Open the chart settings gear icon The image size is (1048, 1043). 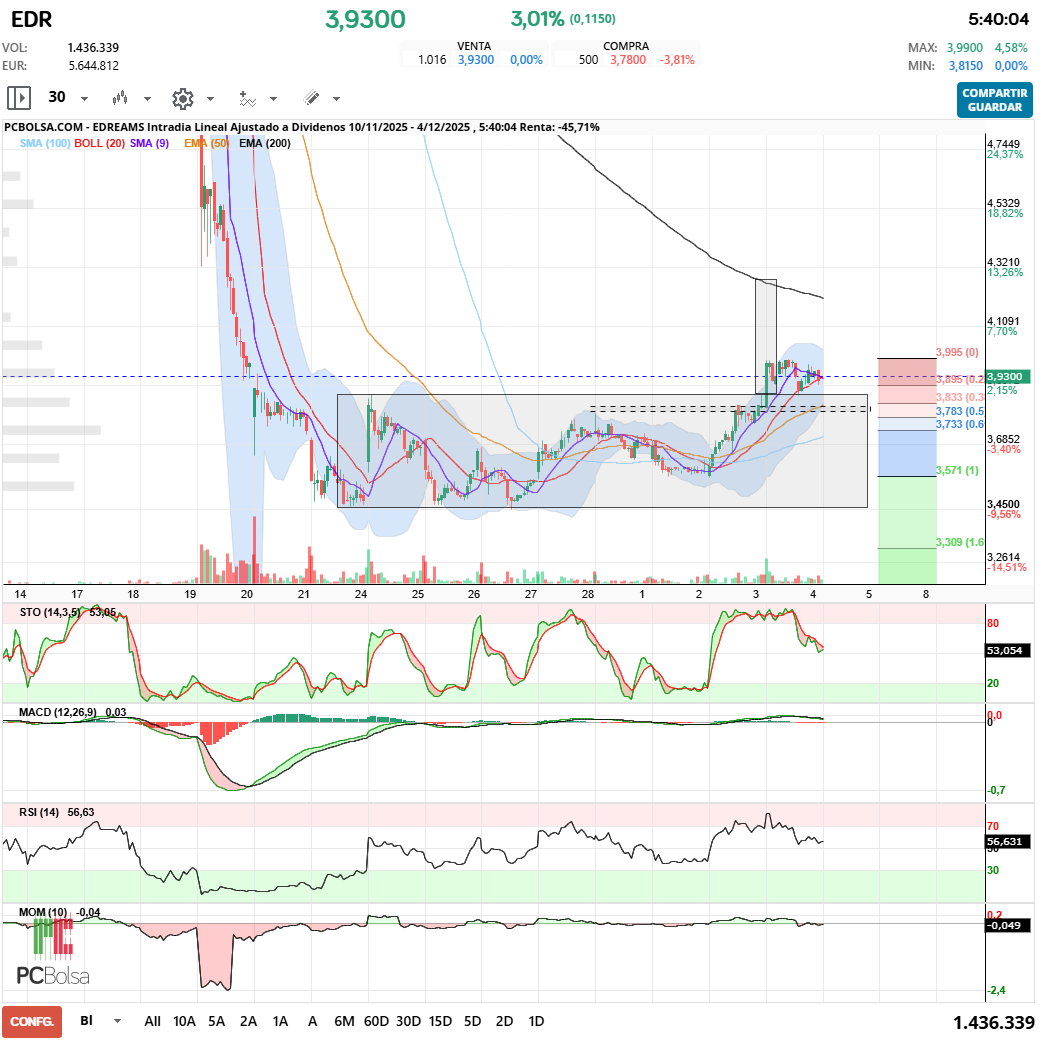(x=182, y=98)
